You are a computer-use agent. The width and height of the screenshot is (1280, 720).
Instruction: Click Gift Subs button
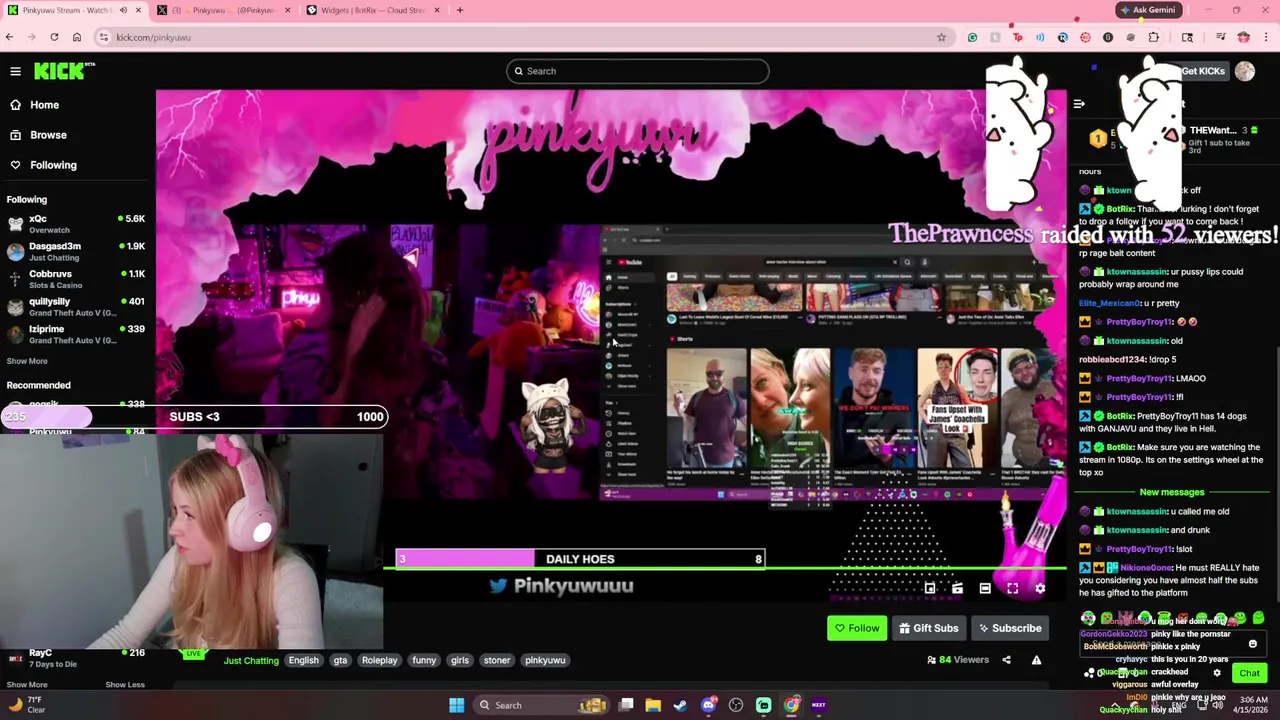coord(928,628)
